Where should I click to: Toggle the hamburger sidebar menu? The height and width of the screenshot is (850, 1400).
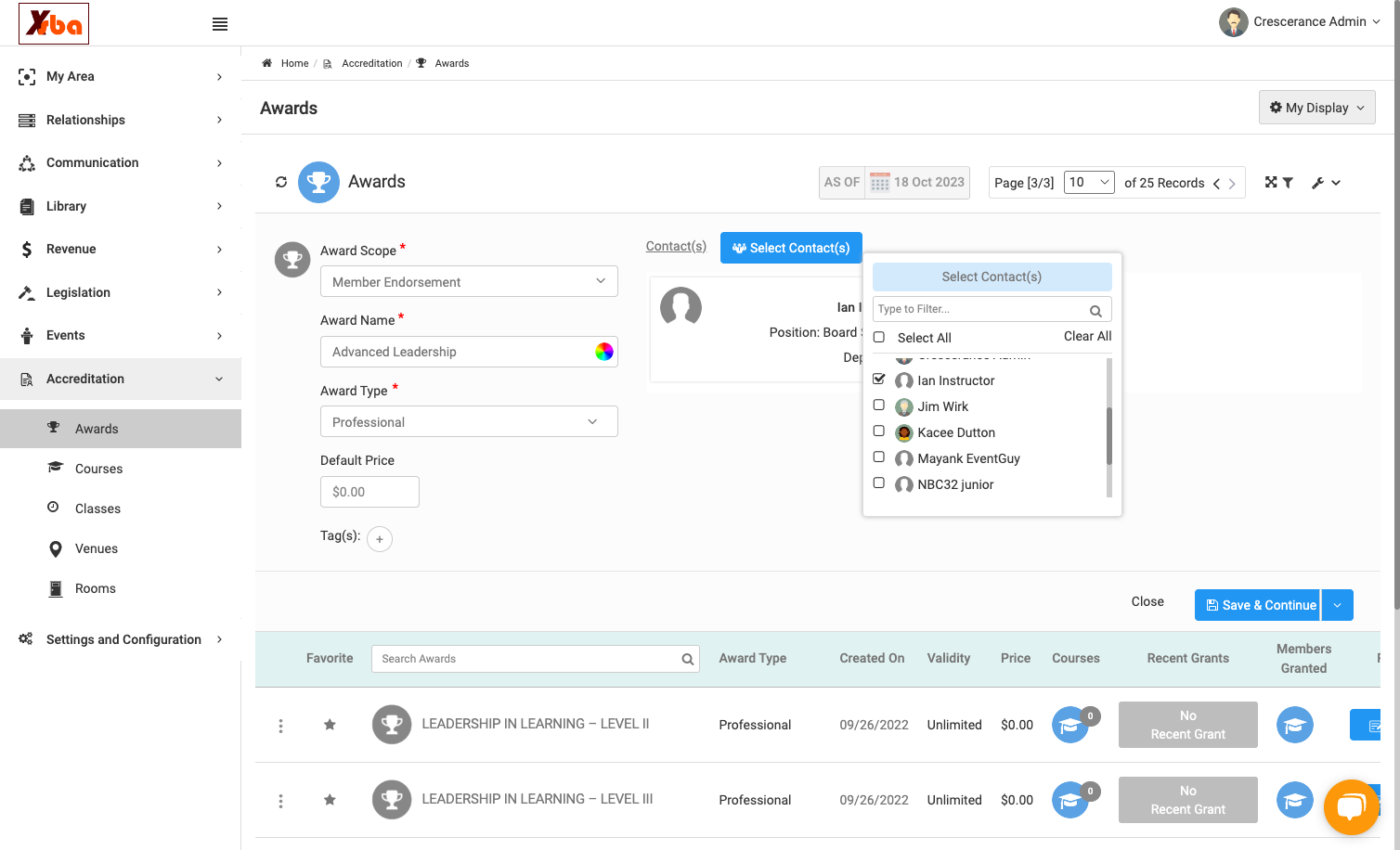click(x=220, y=24)
